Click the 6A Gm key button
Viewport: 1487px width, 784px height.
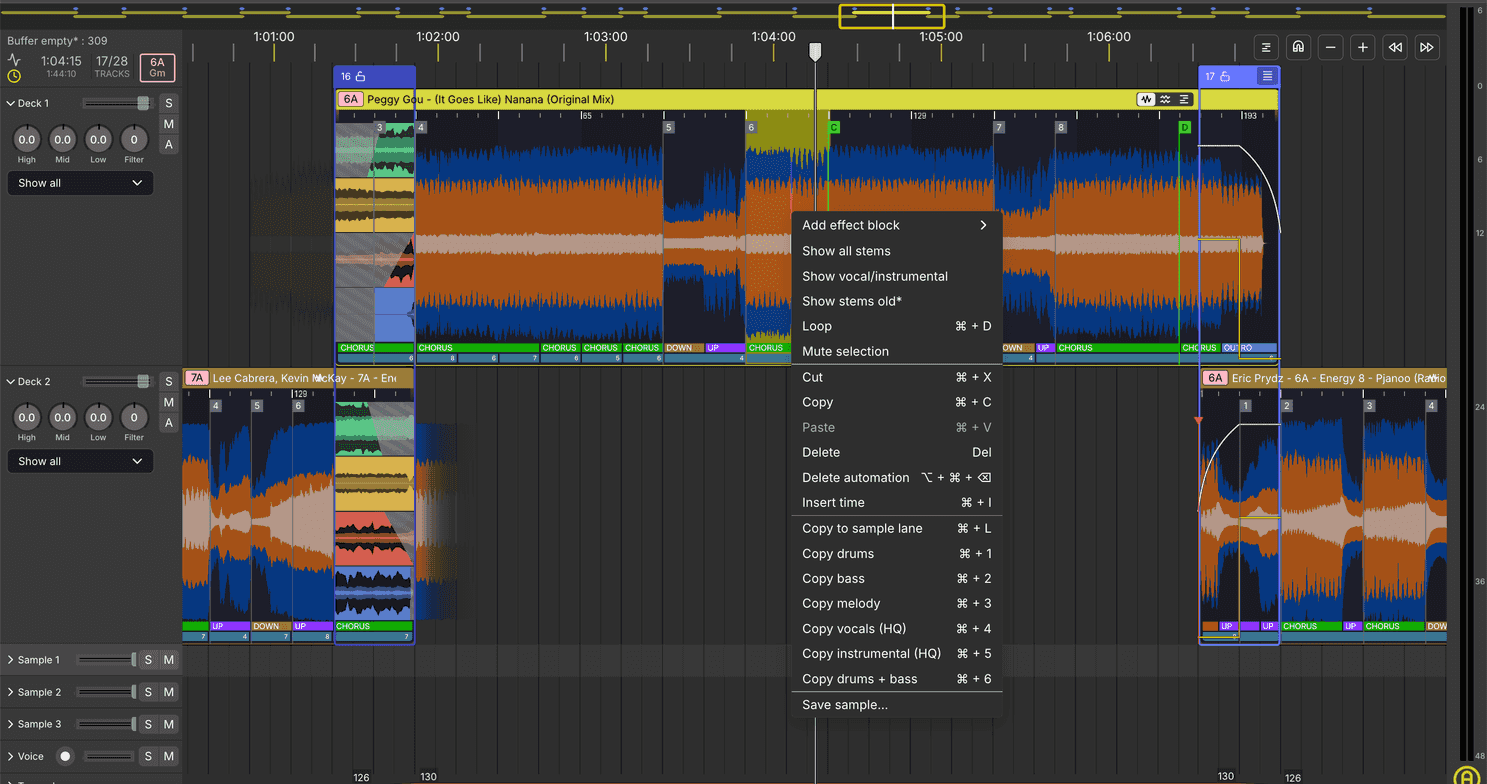pos(157,67)
